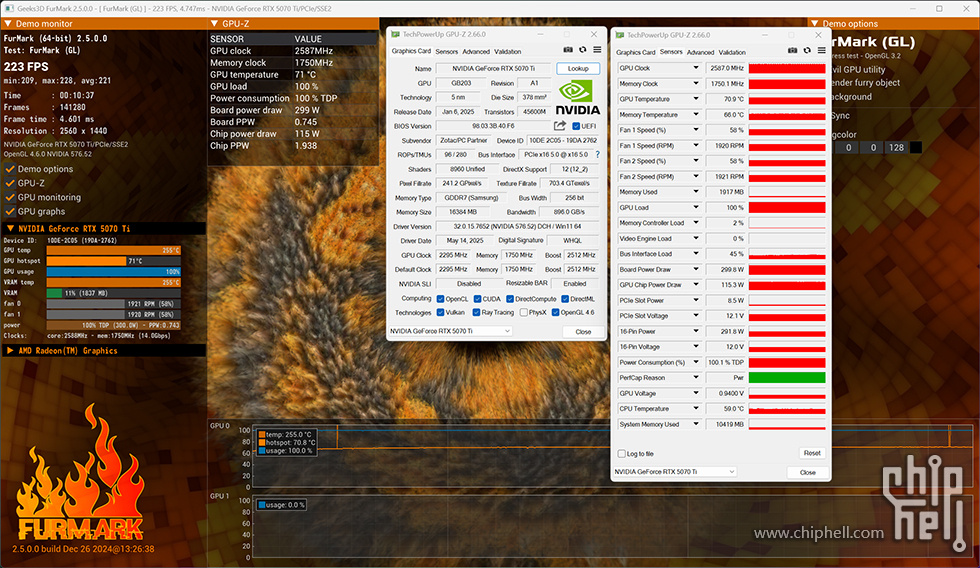Click the GPU 0 usage graph legend
The image size is (980, 568).
[286, 442]
